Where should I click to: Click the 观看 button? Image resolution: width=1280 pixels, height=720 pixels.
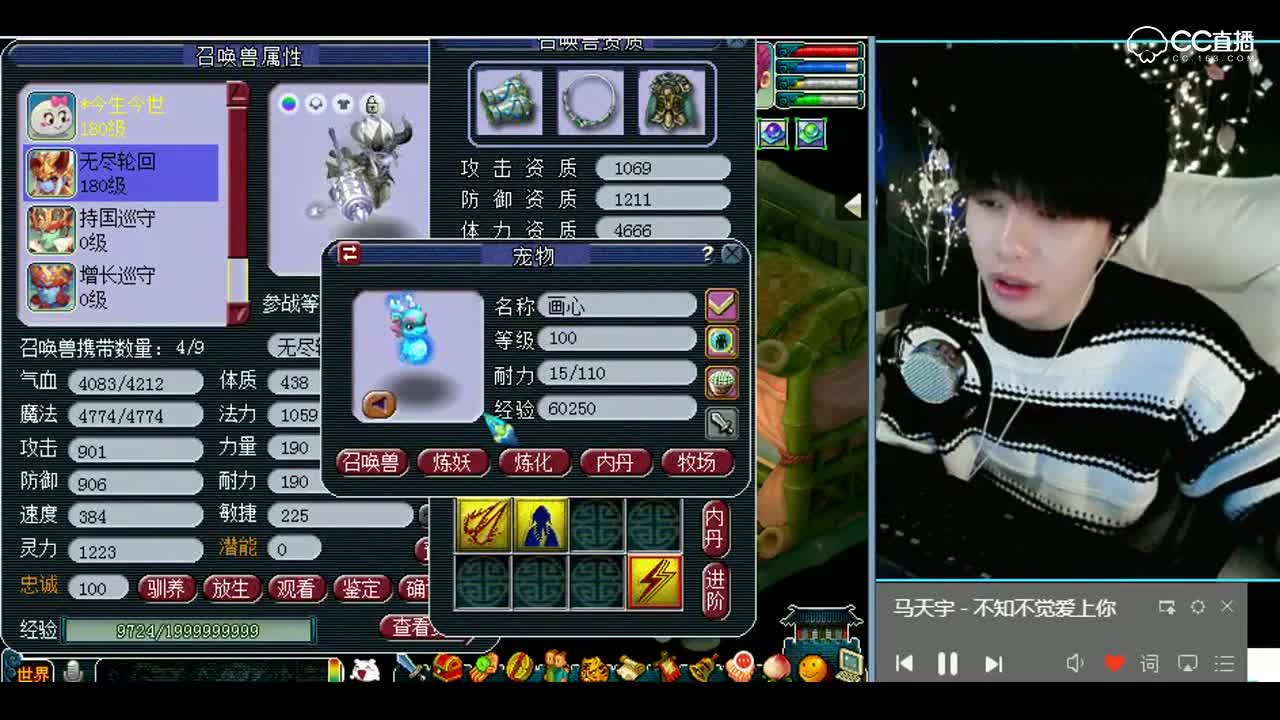pos(296,589)
